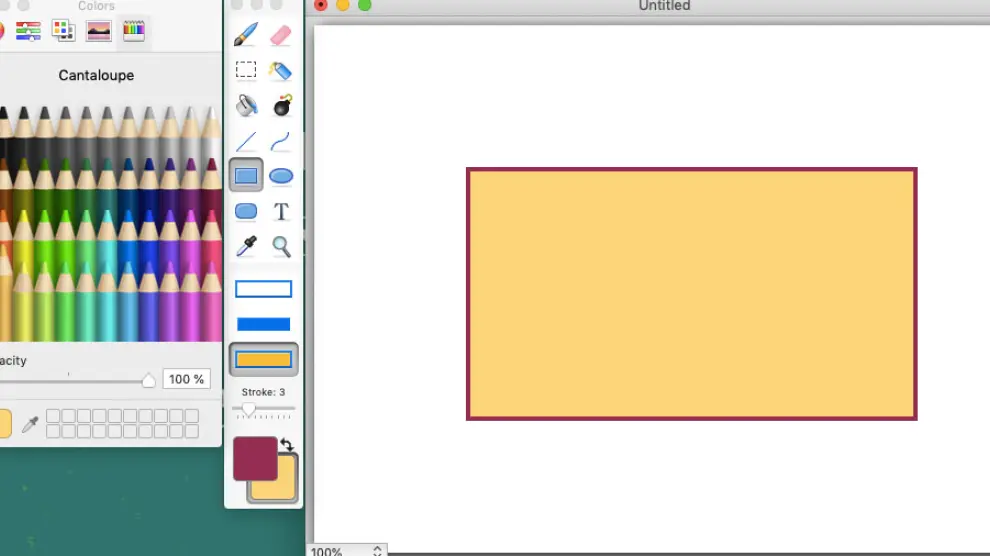
Task: Open the Color Palettes tab
Action: point(64,31)
